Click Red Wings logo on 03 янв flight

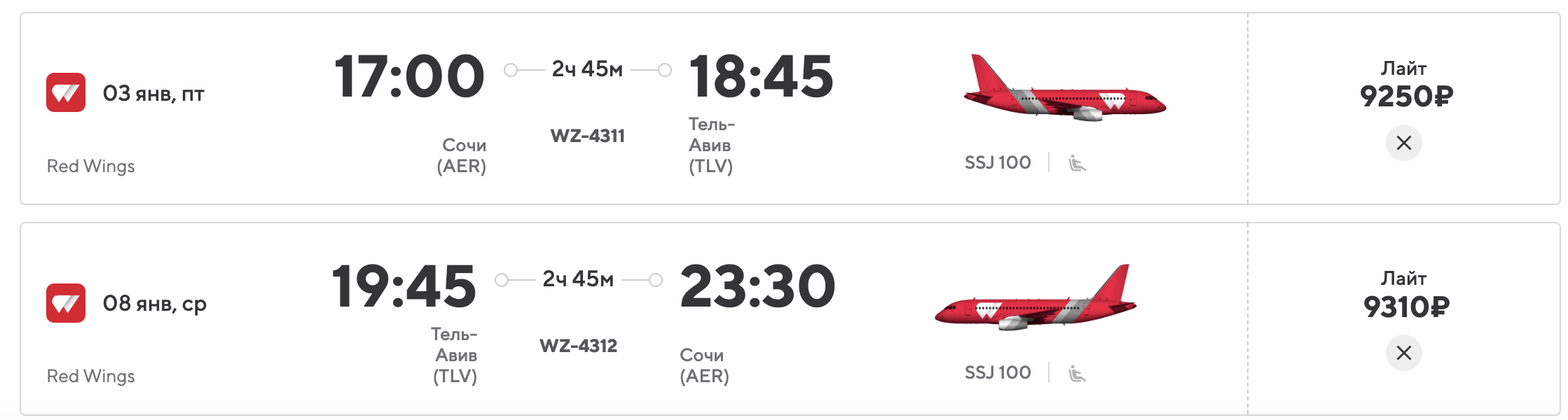click(66, 92)
